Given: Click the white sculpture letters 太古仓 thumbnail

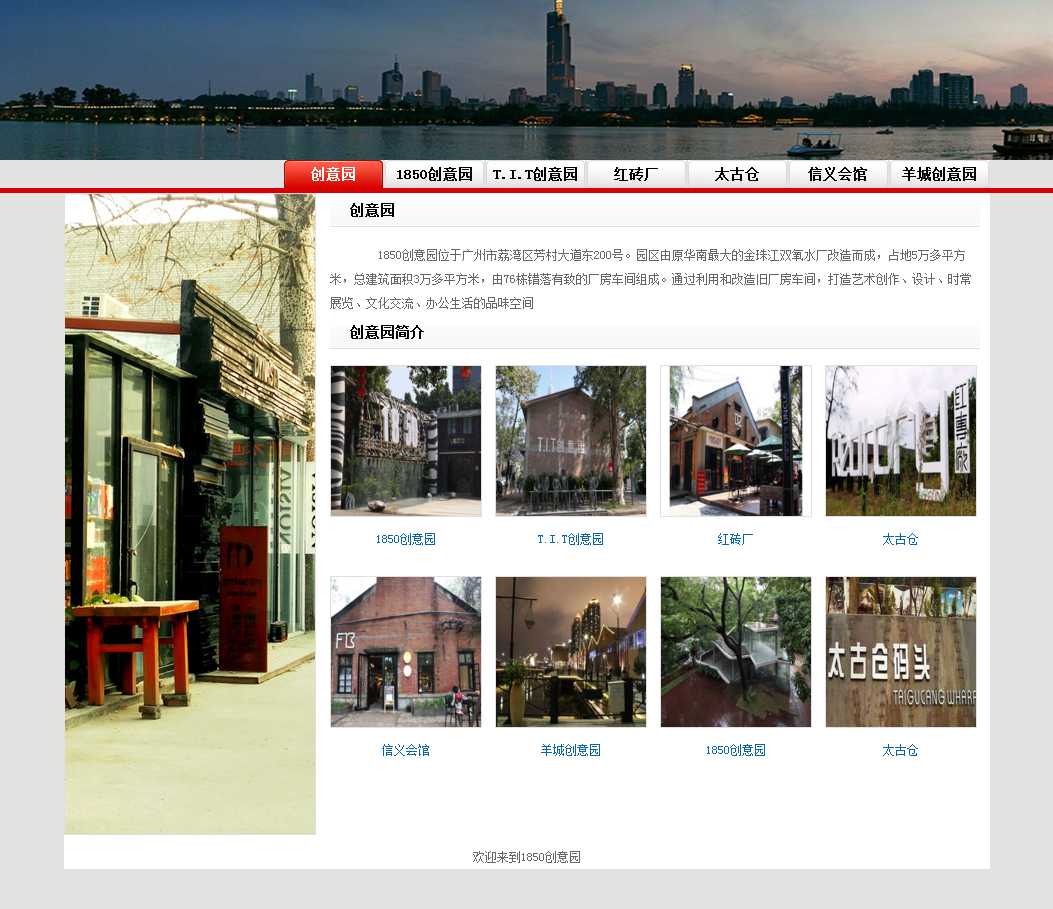Looking at the screenshot, I should [901, 441].
